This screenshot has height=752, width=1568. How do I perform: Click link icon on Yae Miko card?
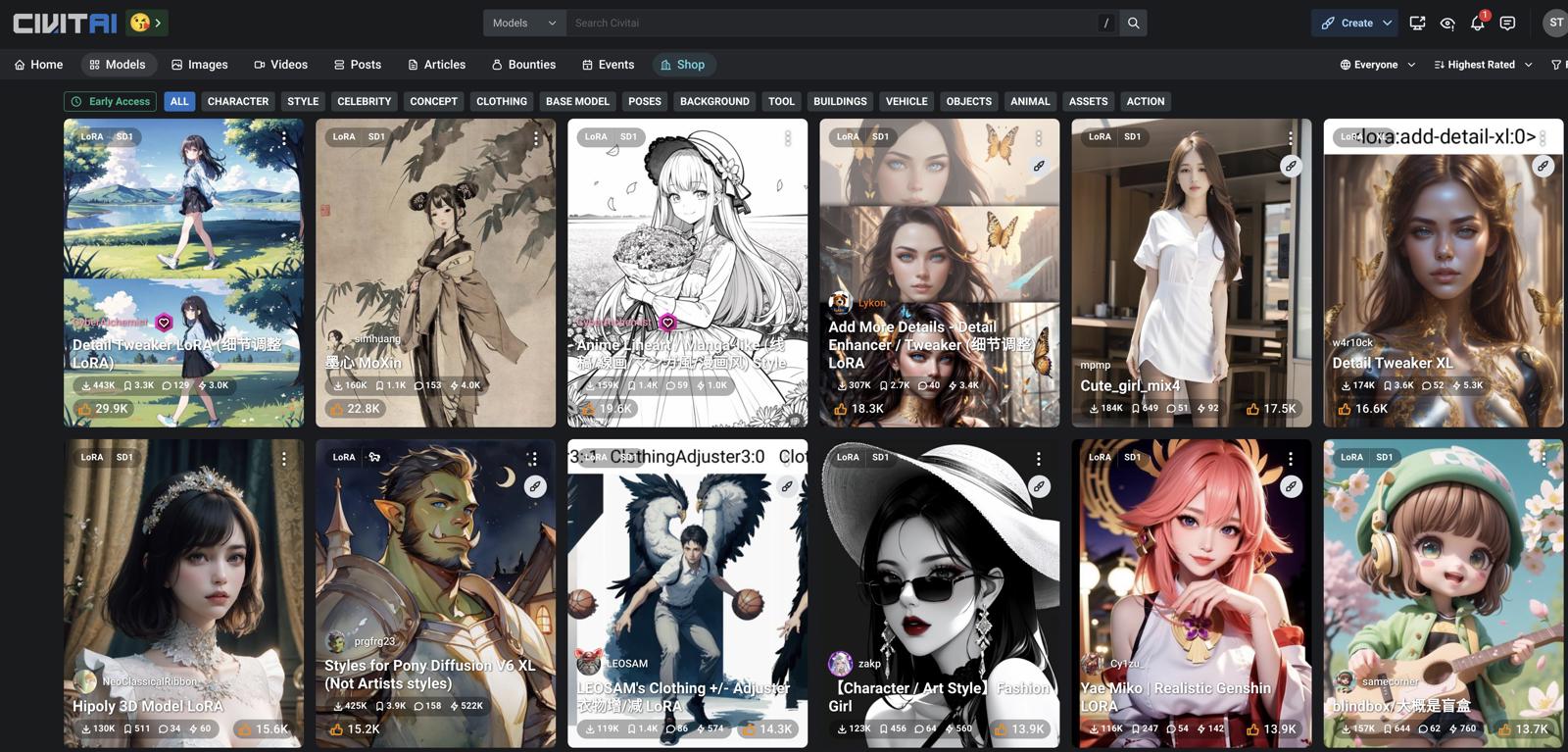(1291, 486)
